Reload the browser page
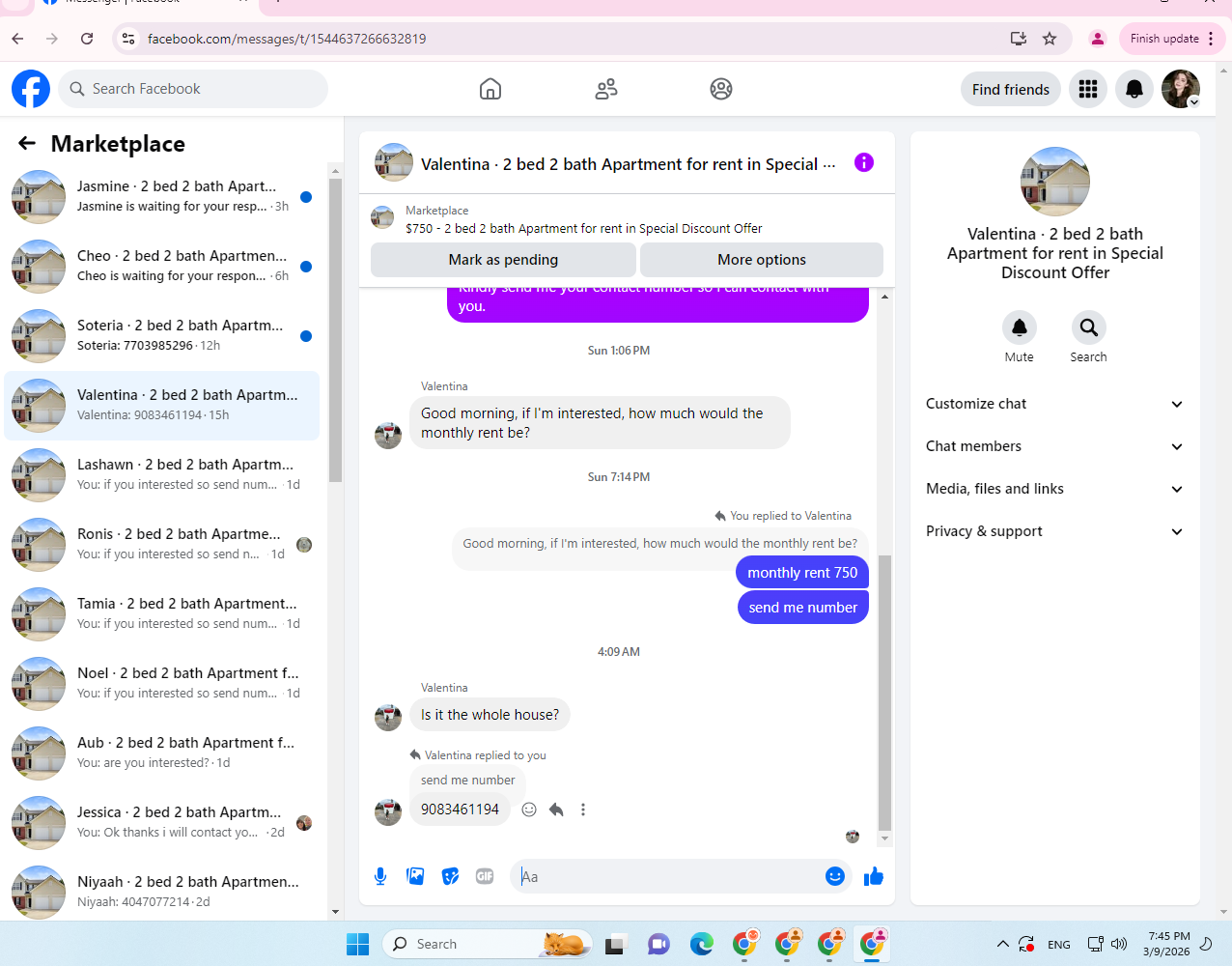Image resolution: width=1232 pixels, height=966 pixels. [87, 39]
